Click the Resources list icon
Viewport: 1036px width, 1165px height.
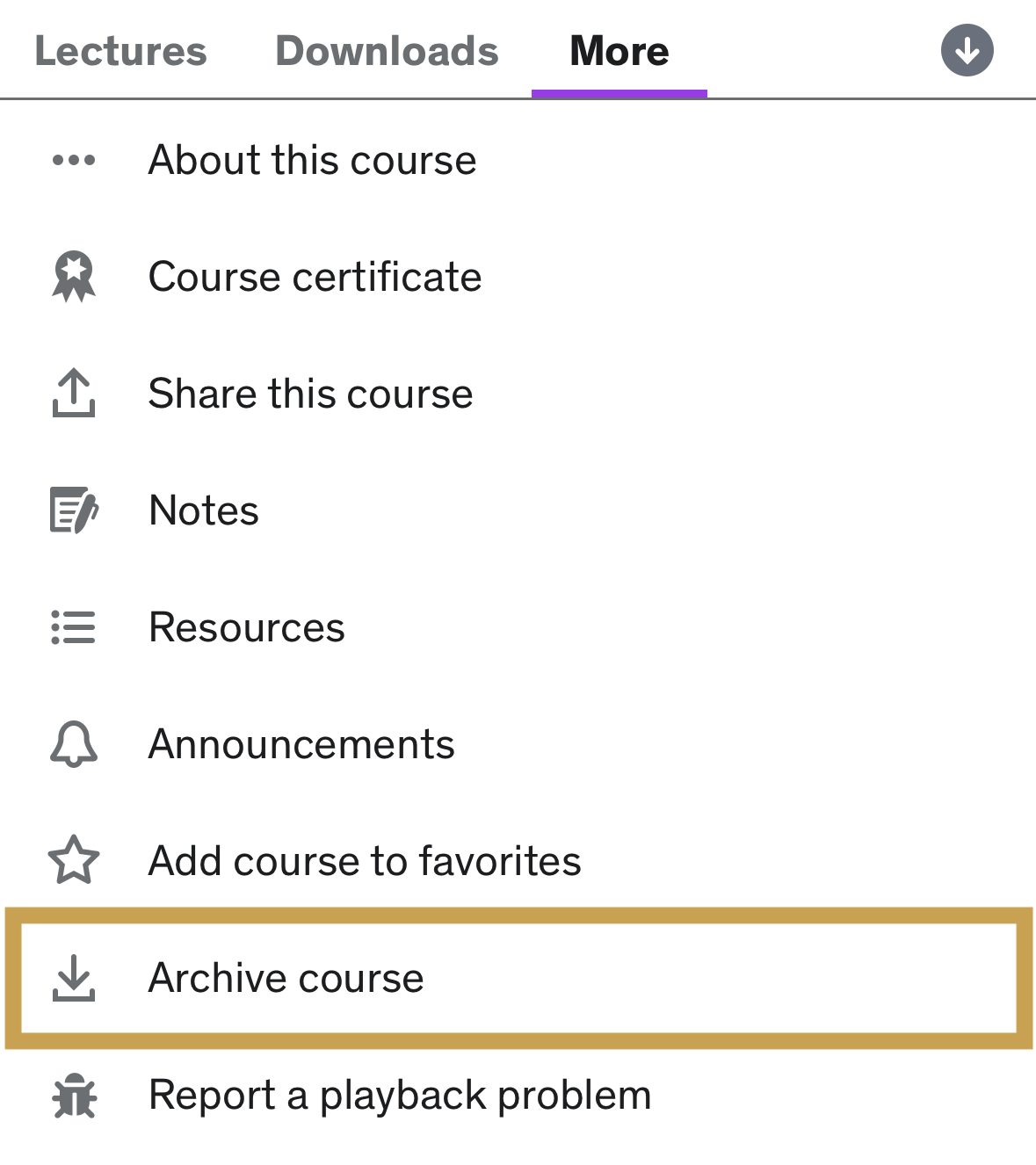(x=74, y=627)
